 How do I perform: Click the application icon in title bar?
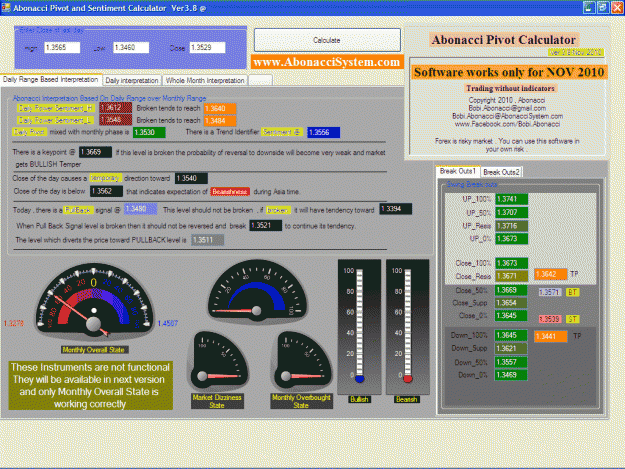tap(6, 8)
